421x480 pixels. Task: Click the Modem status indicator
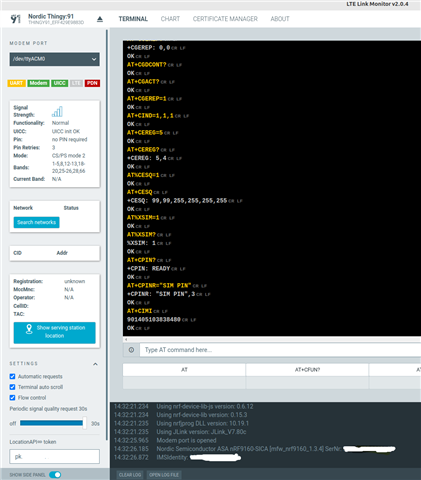click(38, 83)
